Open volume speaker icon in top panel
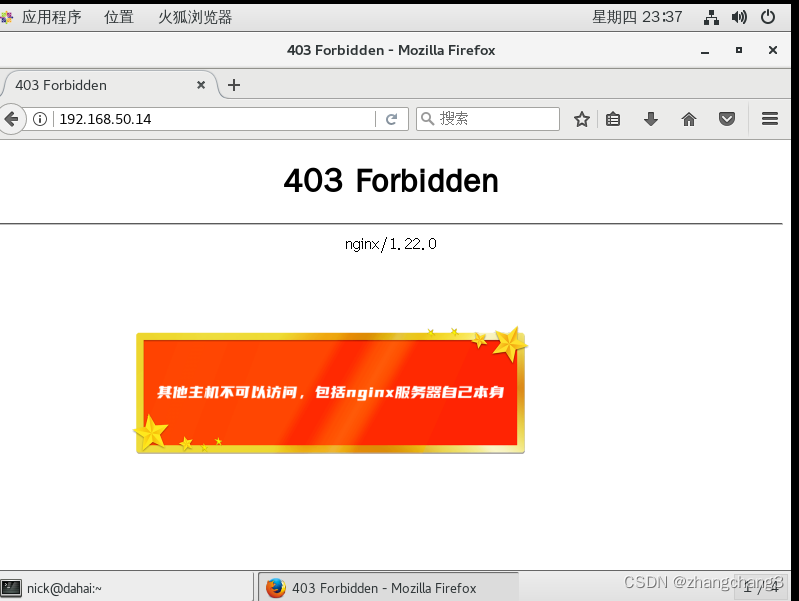This screenshot has height=601, width=799. pos(739,17)
